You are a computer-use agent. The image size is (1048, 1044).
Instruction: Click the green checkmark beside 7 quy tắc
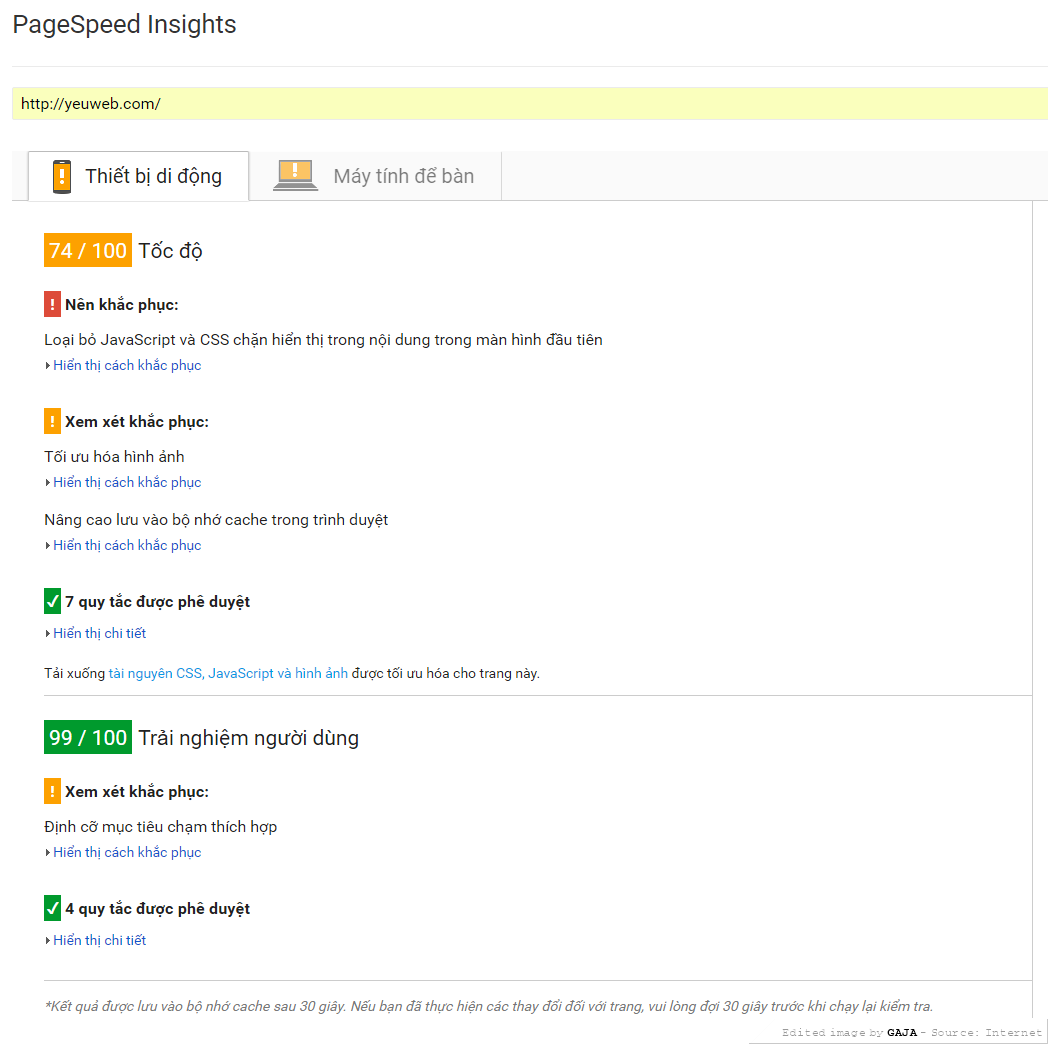click(x=52, y=601)
